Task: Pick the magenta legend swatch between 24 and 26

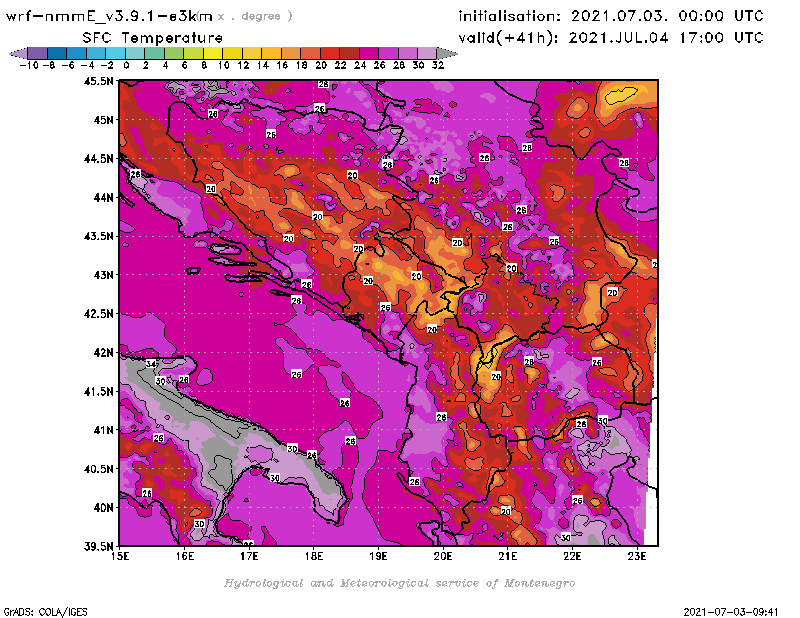Action: pyautogui.click(x=369, y=53)
